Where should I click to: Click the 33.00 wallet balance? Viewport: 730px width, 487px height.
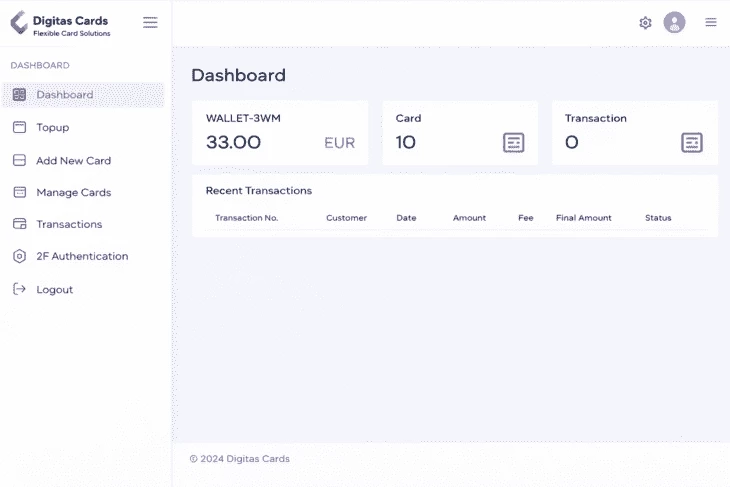point(233,142)
